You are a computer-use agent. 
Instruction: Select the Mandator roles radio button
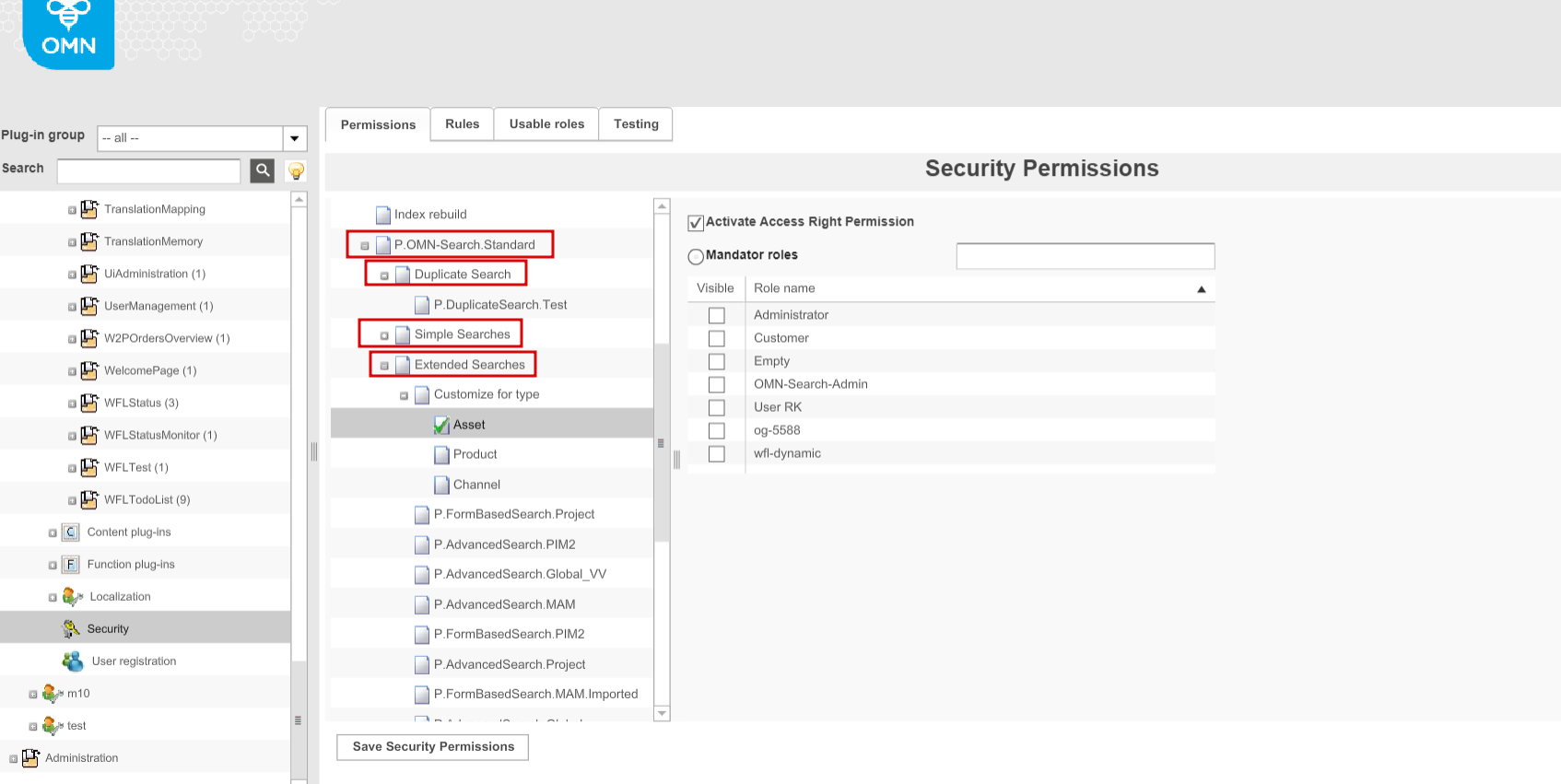696,256
